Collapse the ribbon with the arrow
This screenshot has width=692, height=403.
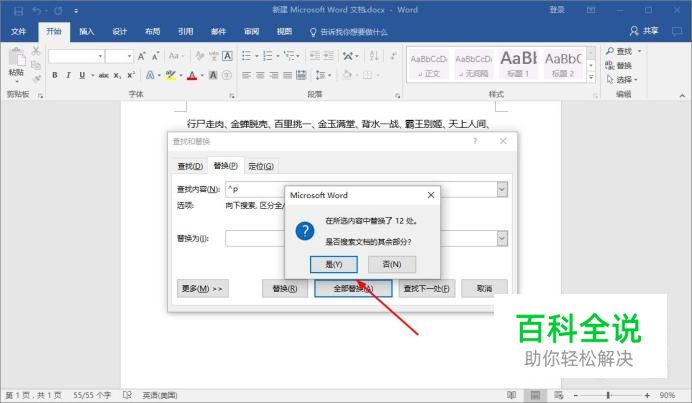pos(682,95)
